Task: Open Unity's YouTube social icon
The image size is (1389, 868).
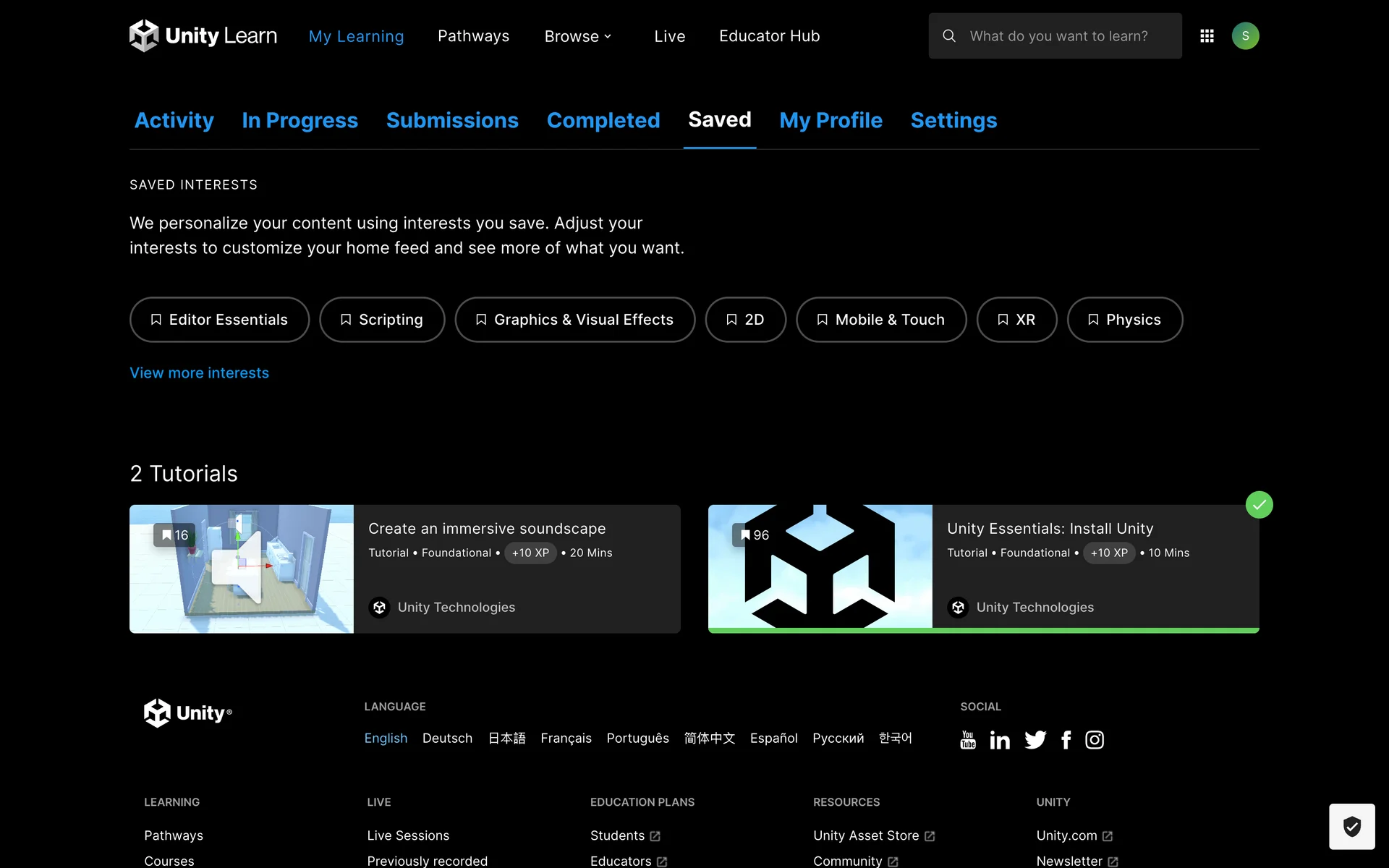Action: [968, 739]
